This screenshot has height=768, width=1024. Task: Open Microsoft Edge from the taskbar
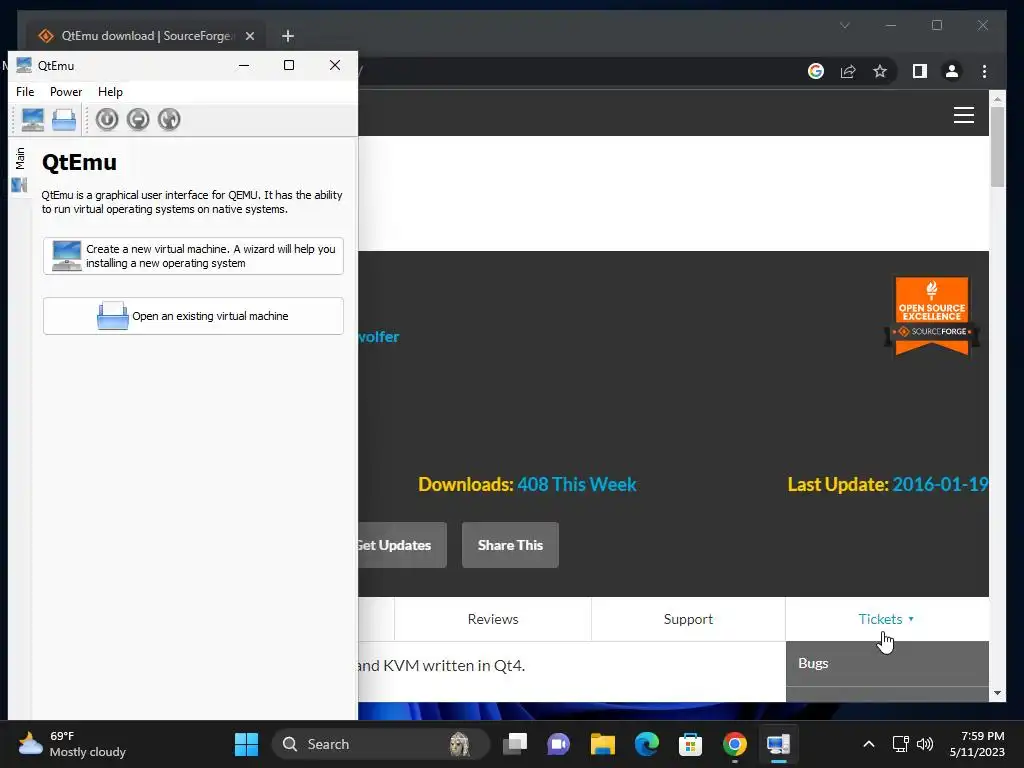tap(647, 744)
